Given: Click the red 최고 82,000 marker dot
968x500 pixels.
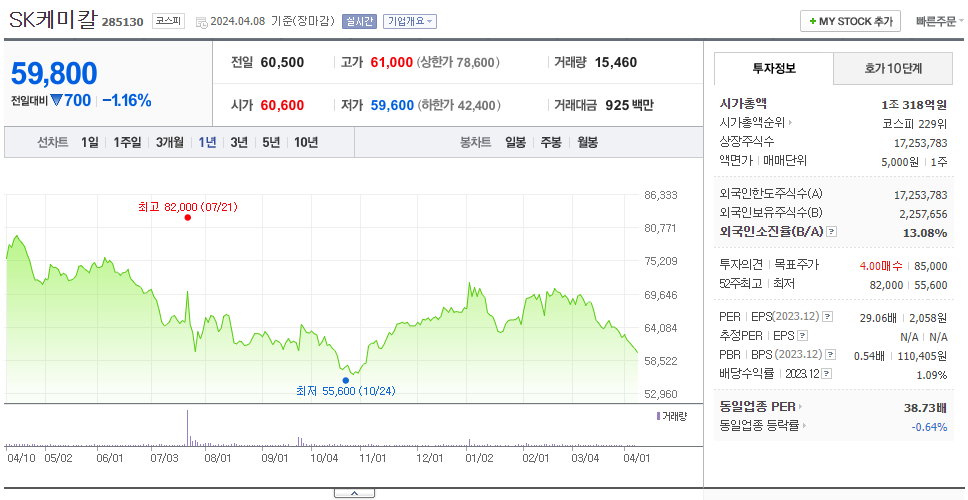Looking at the screenshot, I should tap(188, 217).
